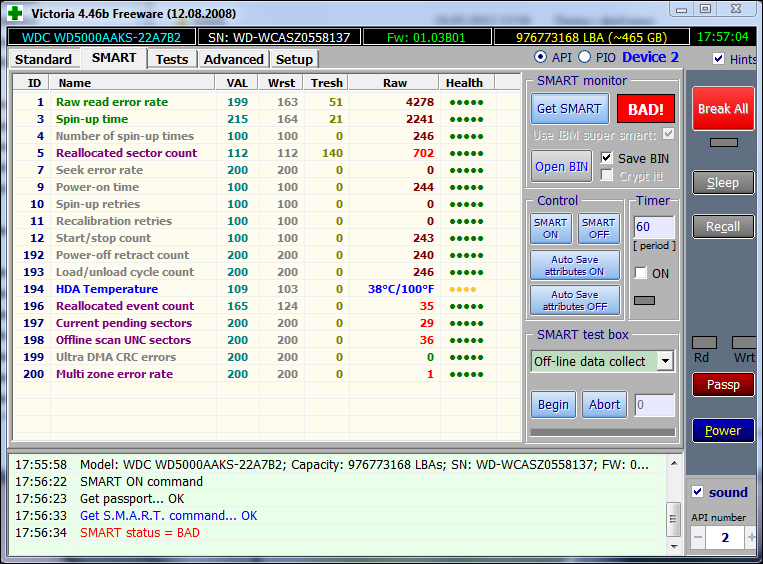Sort table by Raw column header
Image resolution: width=763 pixels, height=564 pixels.
point(395,83)
